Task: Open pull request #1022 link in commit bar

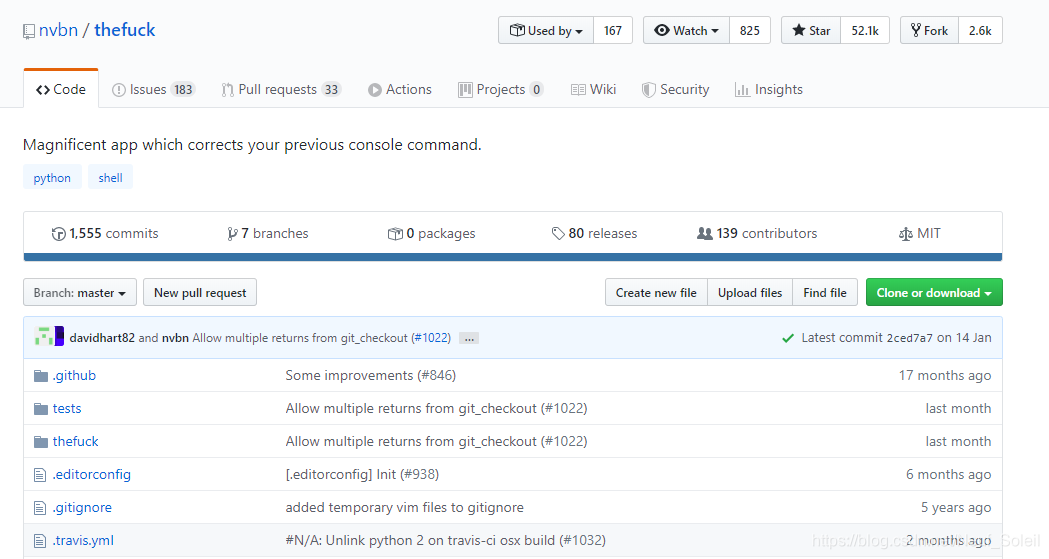Action: click(431, 338)
